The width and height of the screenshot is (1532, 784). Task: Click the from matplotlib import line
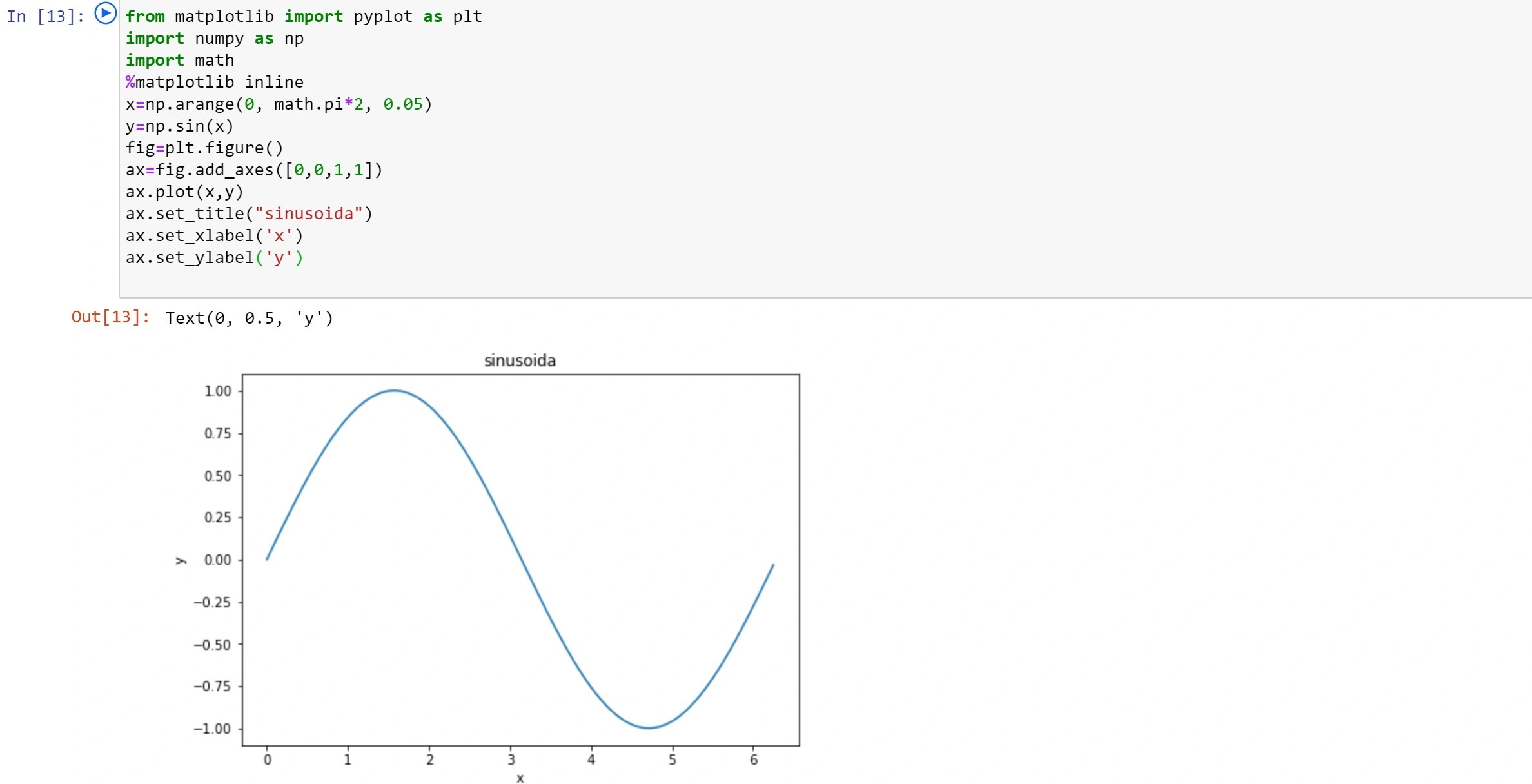click(x=304, y=16)
